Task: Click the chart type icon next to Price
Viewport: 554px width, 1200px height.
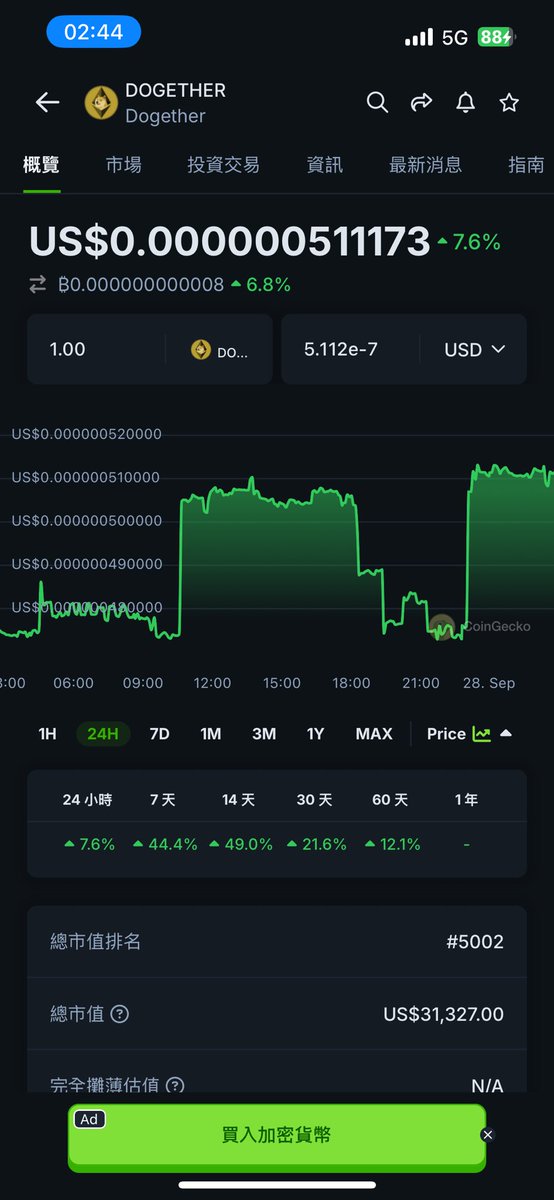Action: point(482,734)
